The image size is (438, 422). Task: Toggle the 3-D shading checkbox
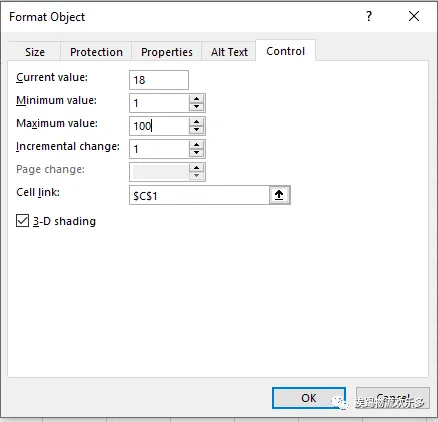(x=22, y=221)
